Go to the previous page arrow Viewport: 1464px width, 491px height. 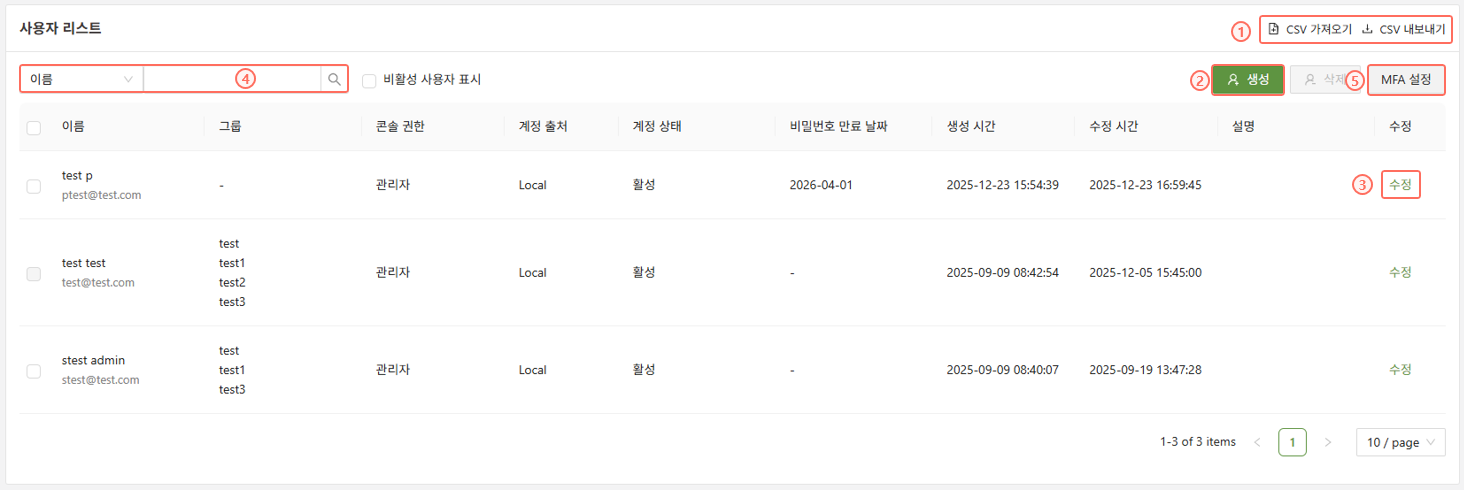[1257, 442]
